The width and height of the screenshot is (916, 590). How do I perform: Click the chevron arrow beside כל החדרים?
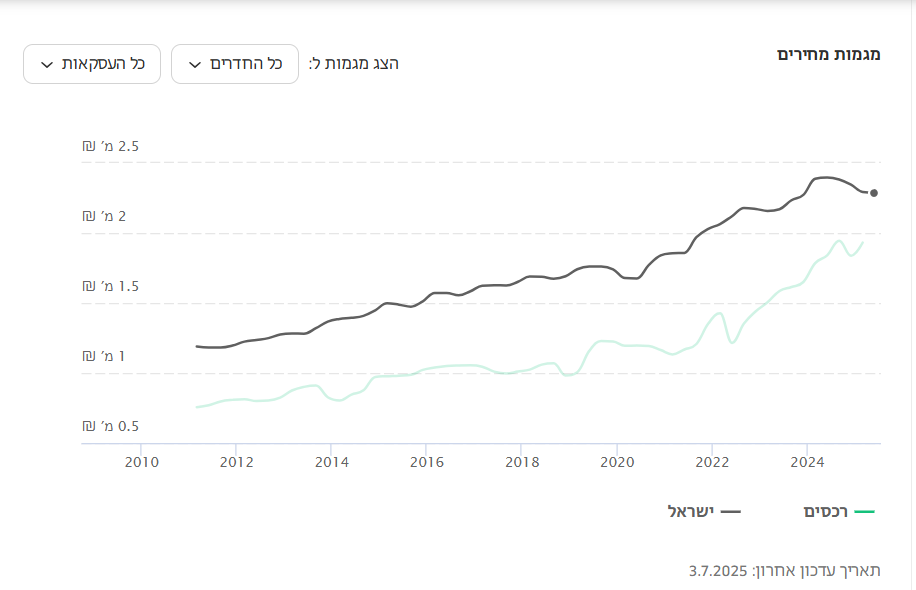coord(196,65)
